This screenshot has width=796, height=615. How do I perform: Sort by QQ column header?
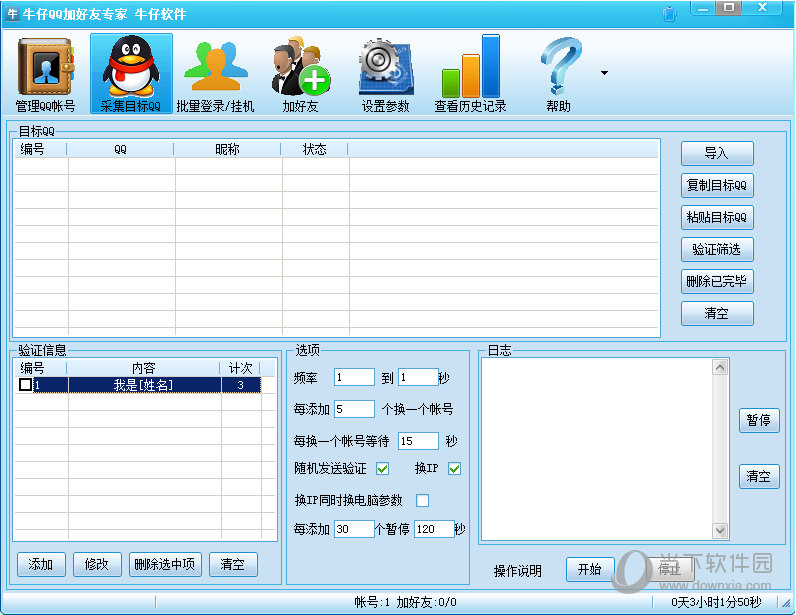pyautogui.click(x=120, y=149)
